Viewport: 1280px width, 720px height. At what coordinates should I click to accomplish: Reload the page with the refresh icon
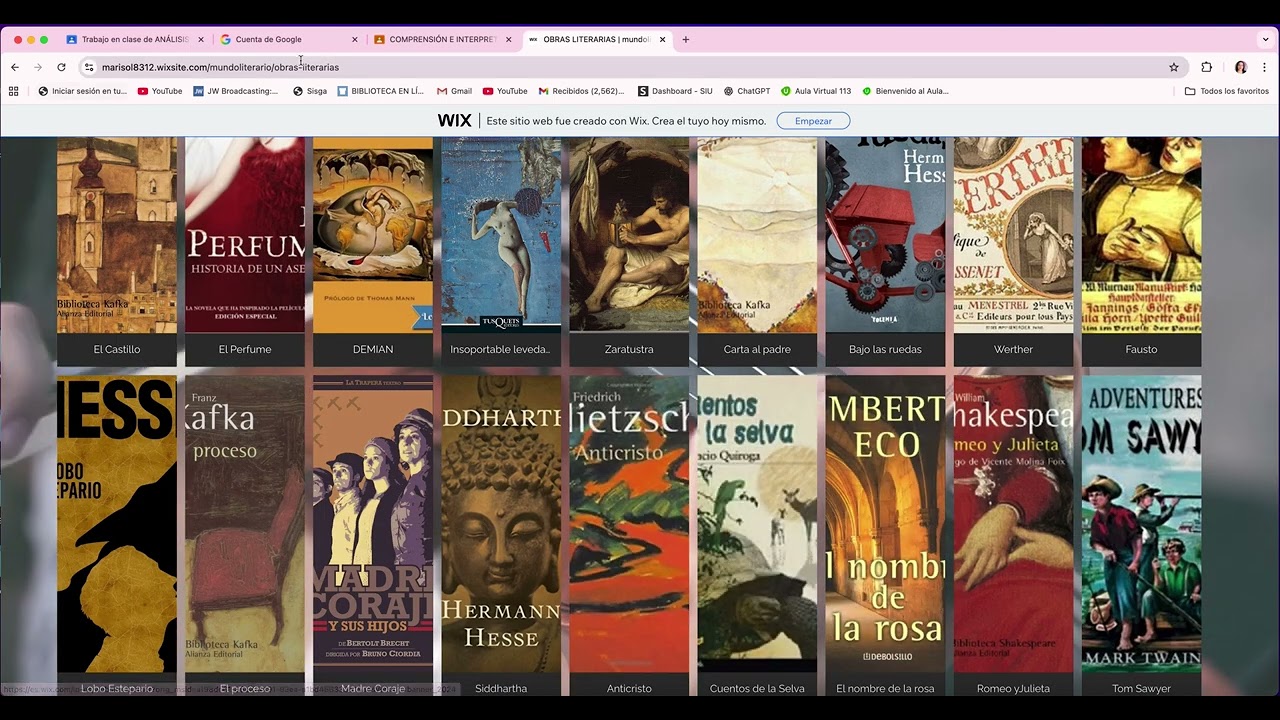(x=61, y=67)
